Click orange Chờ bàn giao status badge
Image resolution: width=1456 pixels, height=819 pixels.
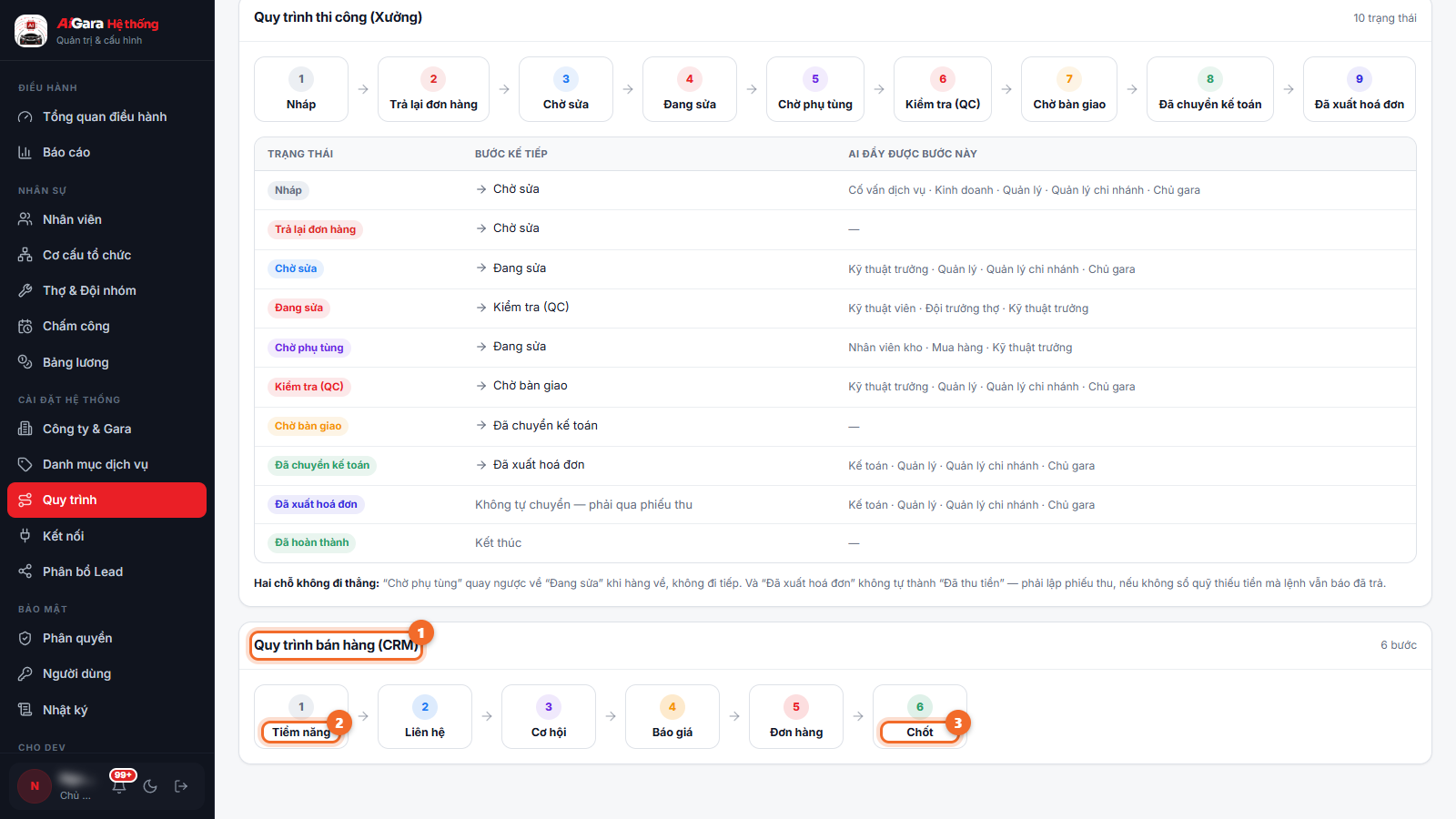tap(308, 426)
